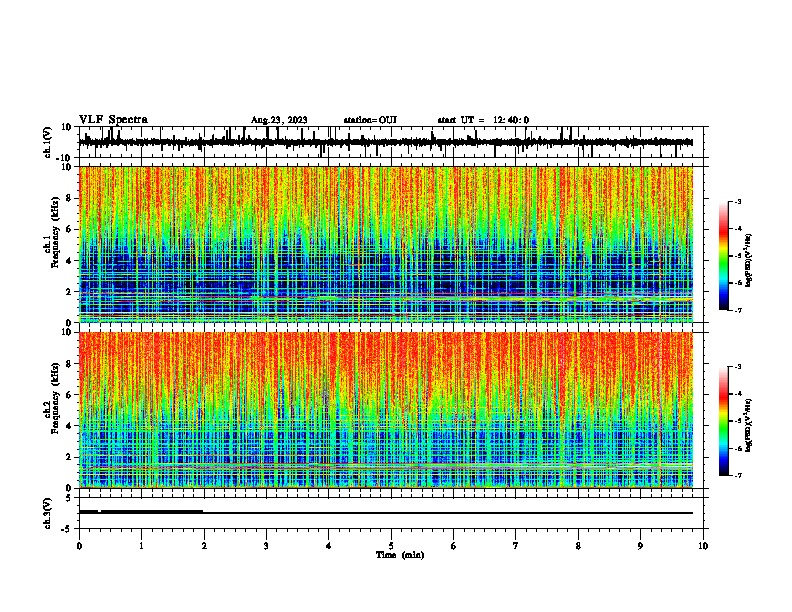
Task: Select the "9" tick on the time axis
Action: 640,546
